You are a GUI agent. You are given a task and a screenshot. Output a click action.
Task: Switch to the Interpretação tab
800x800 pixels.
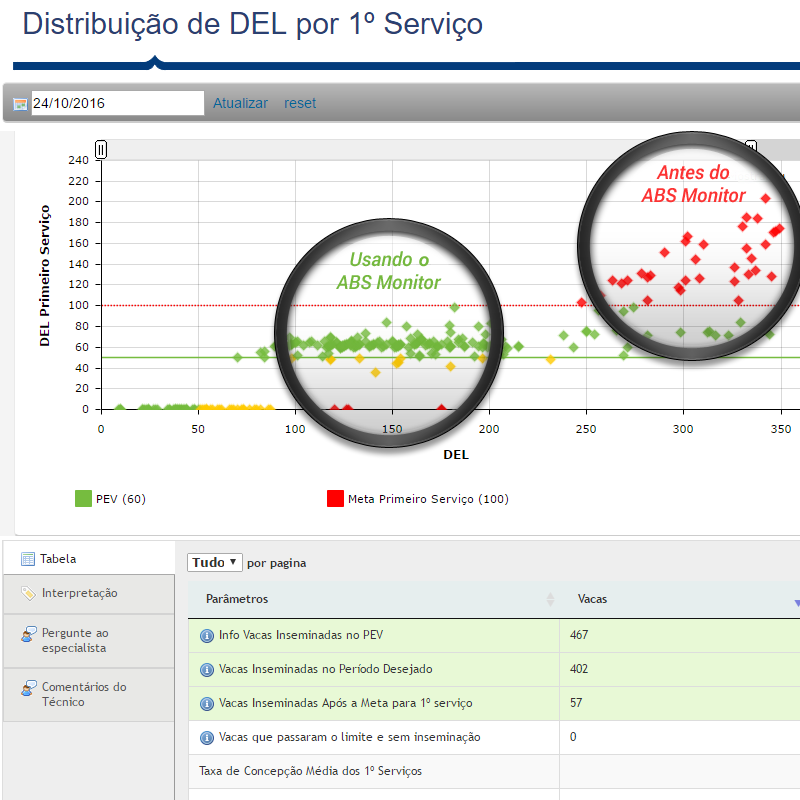[x=89, y=594]
